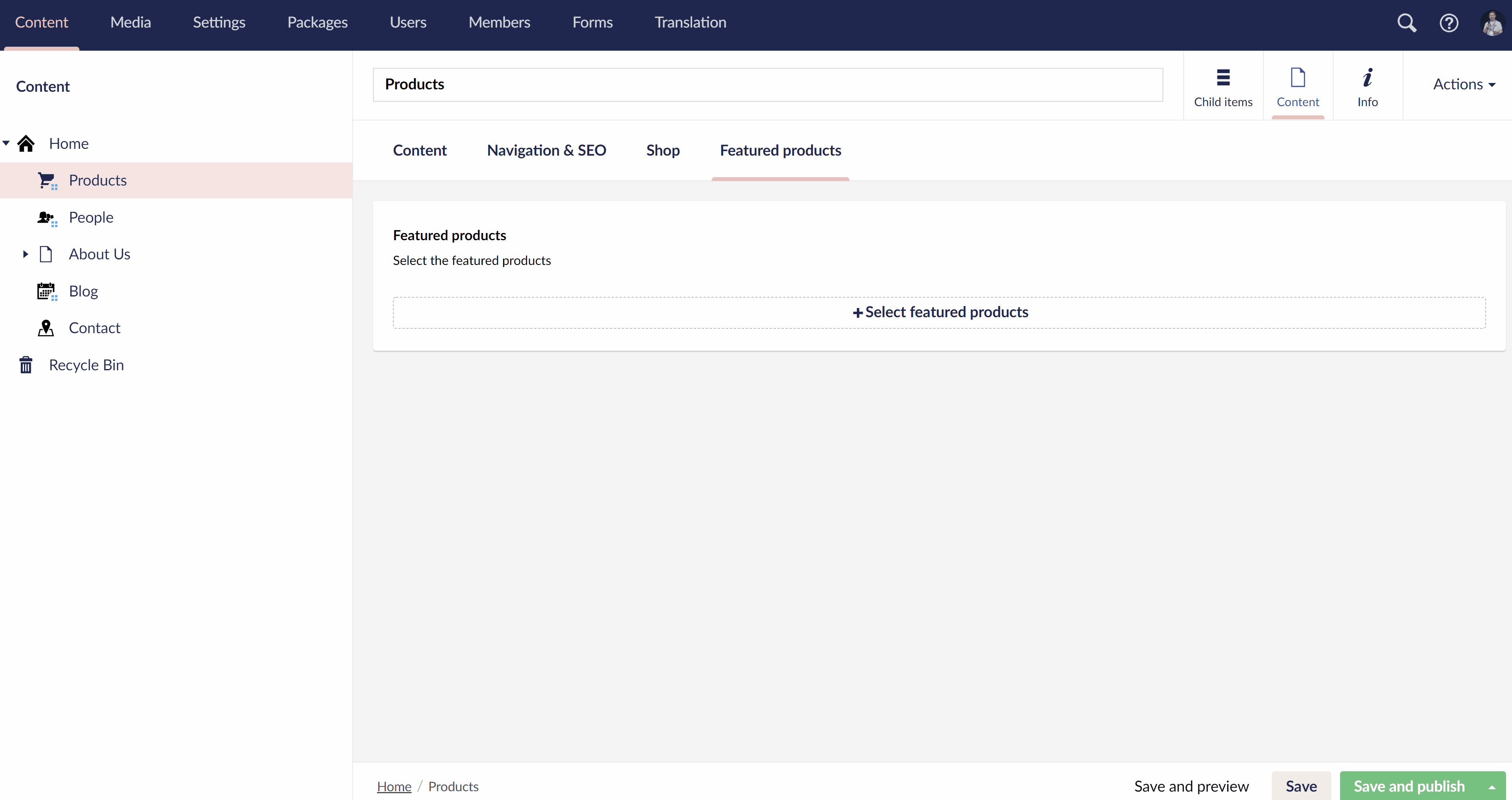Select Contact in the content tree
Image resolution: width=1512 pixels, height=800 pixels.
pyautogui.click(x=95, y=328)
